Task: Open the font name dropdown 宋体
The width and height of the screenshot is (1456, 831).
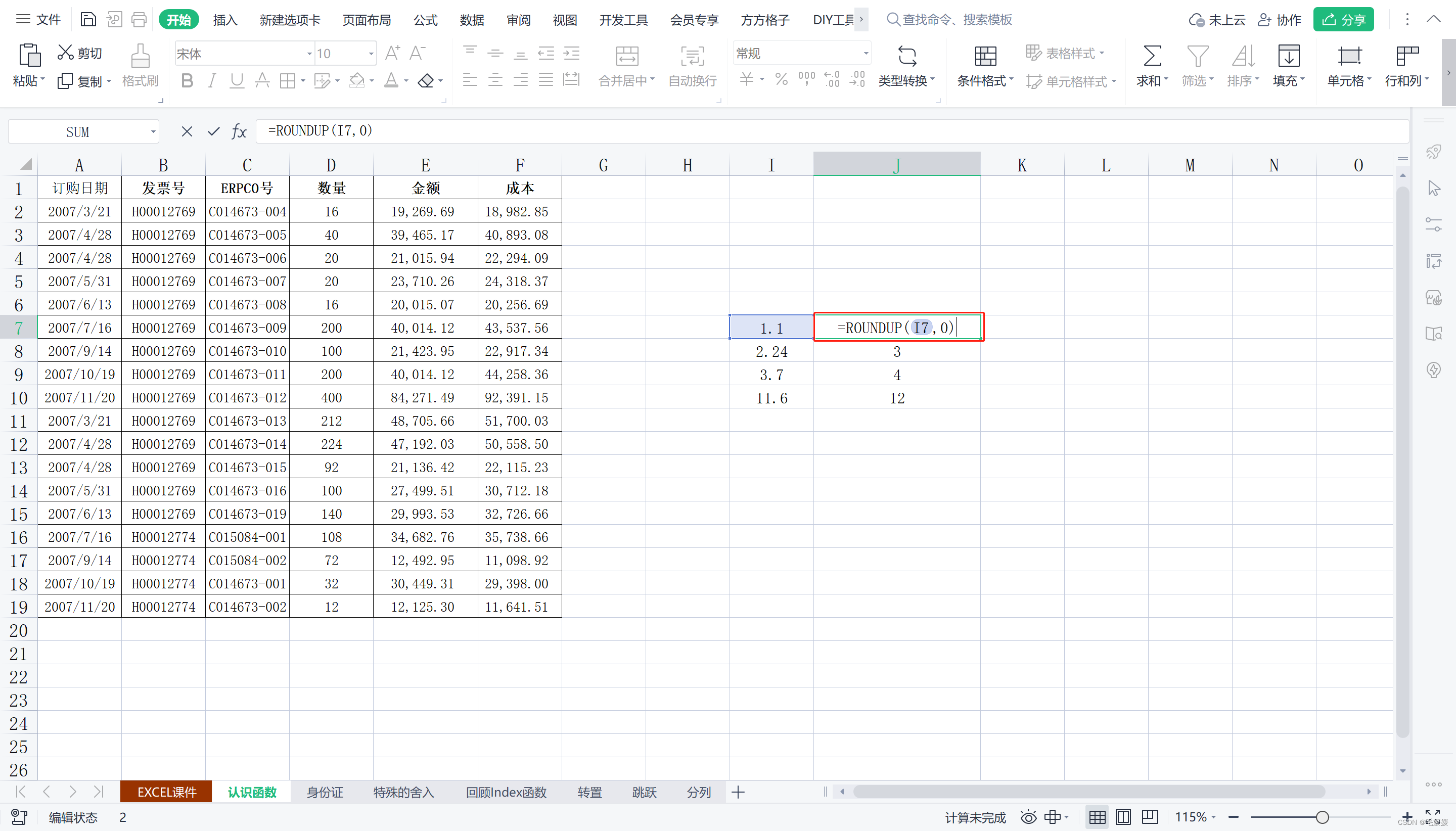Action: 309,54
